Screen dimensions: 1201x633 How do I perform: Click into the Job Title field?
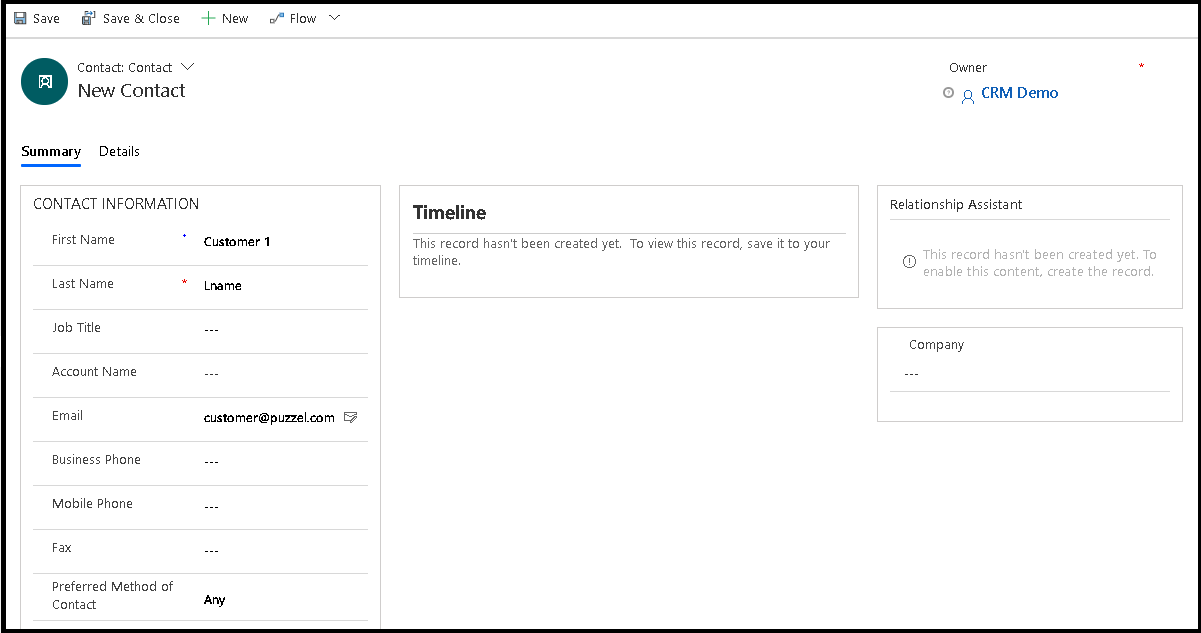point(280,330)
